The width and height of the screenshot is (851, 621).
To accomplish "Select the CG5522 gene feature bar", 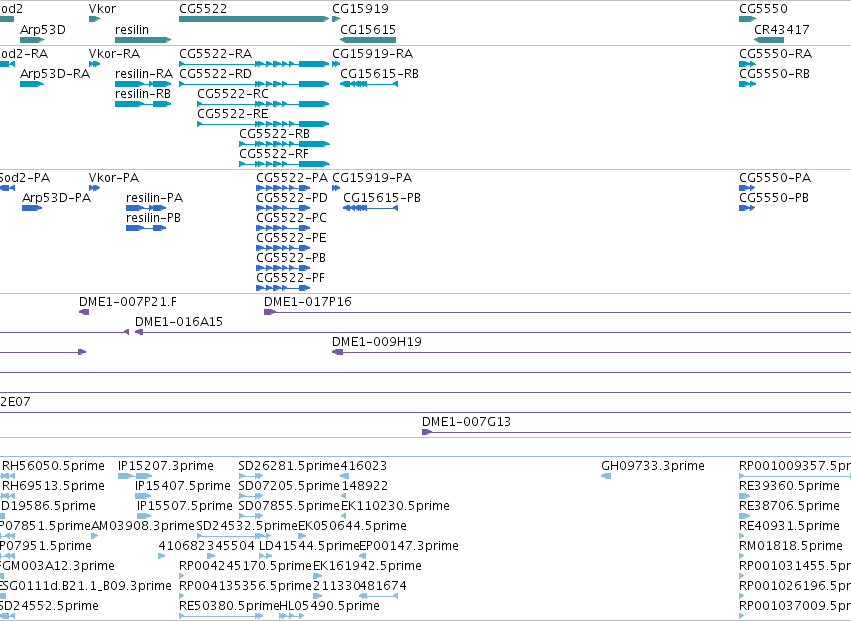I will 253,19.
